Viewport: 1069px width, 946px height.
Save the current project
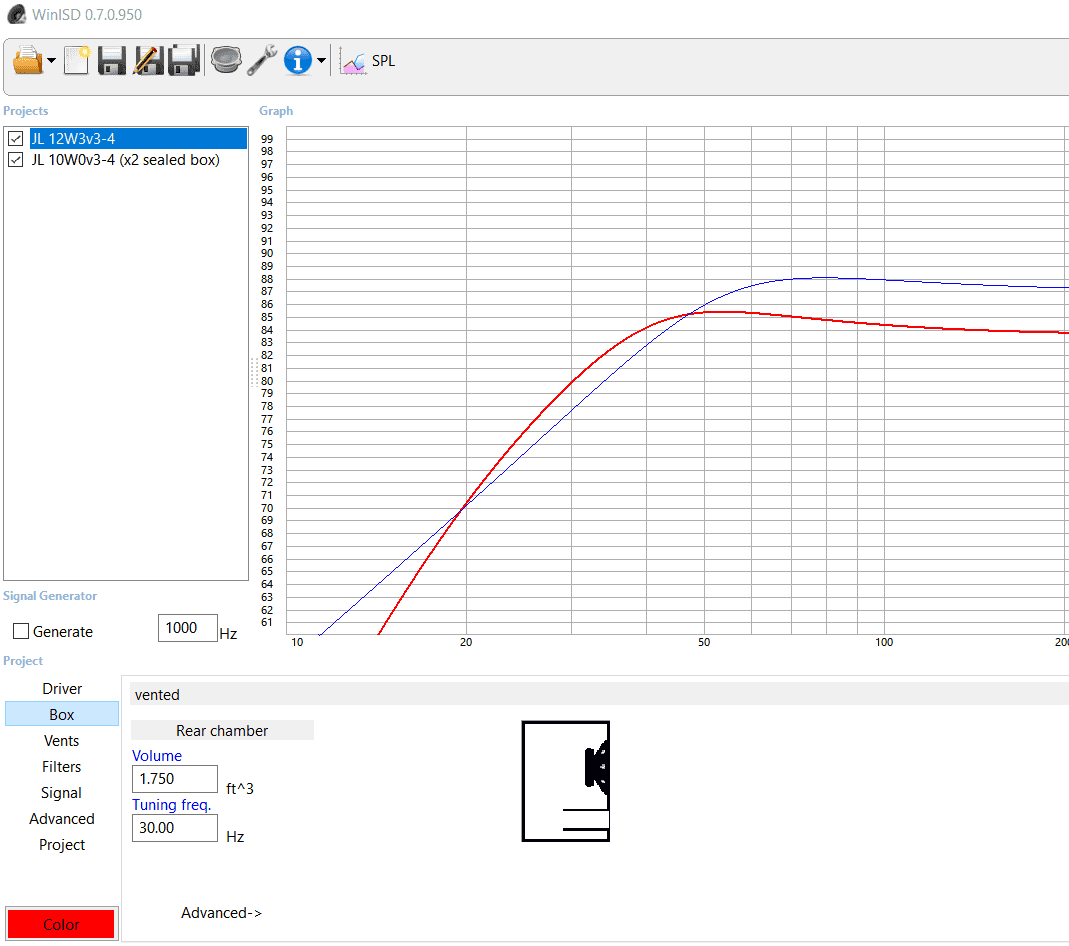tap(112, 61)
